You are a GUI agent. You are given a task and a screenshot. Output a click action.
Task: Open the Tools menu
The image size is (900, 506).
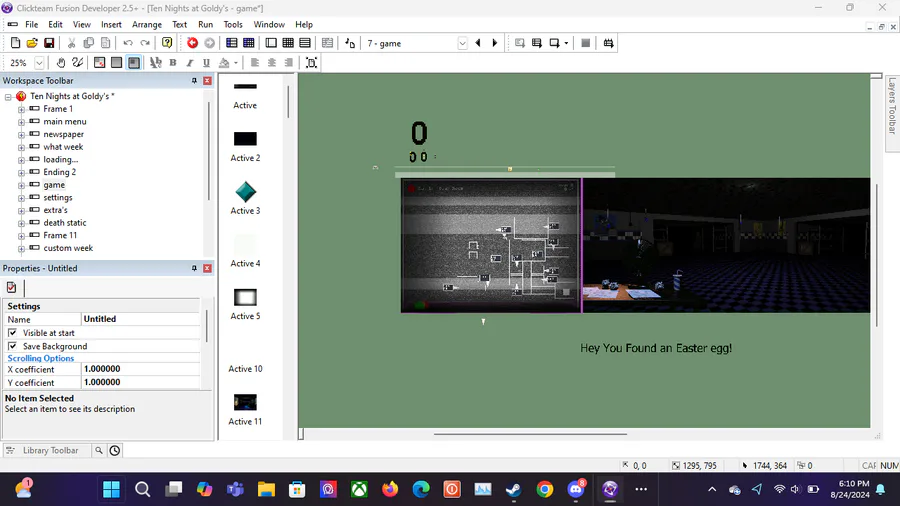point(233,25)
